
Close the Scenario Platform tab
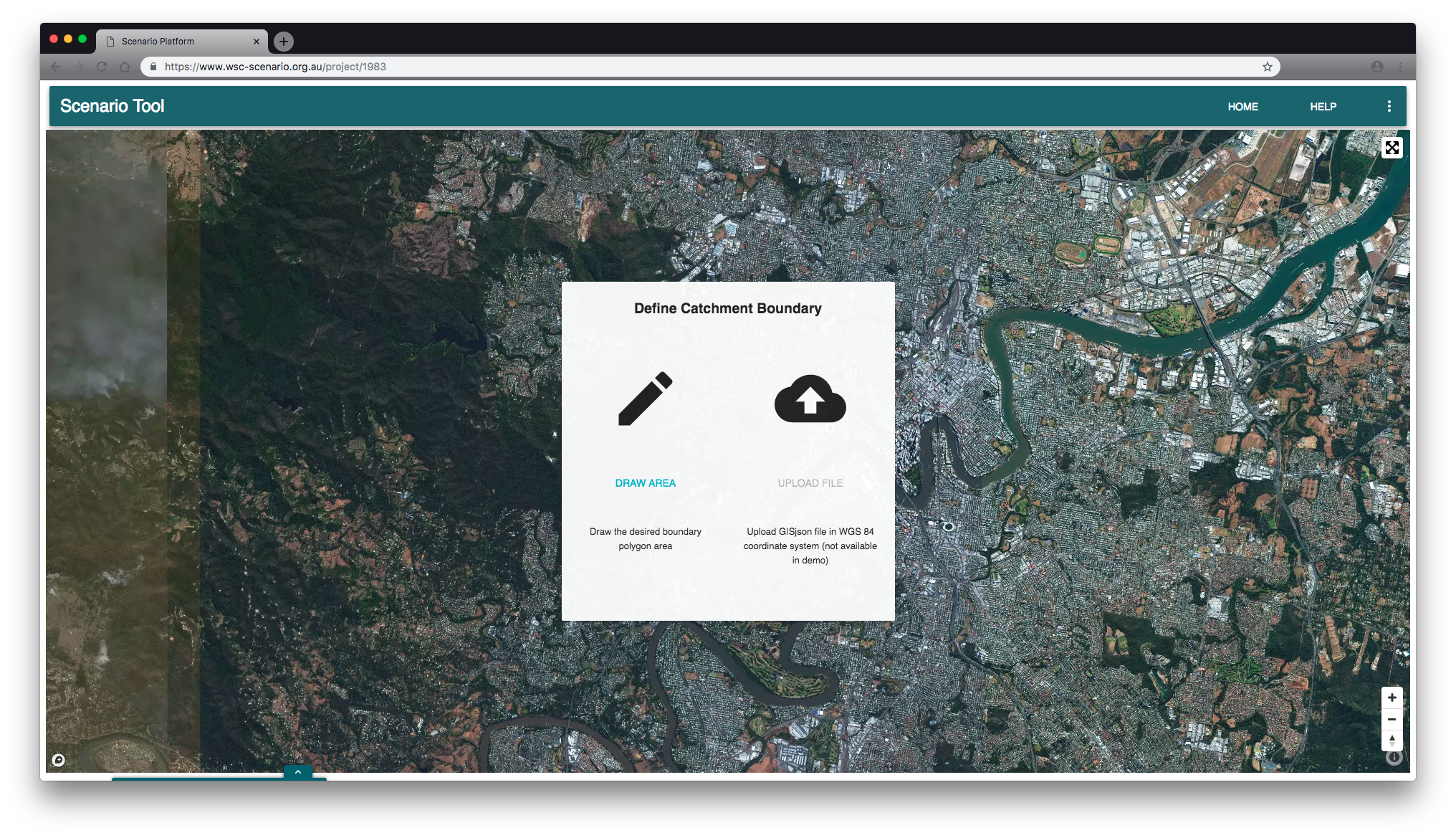[x=257, y=42]
